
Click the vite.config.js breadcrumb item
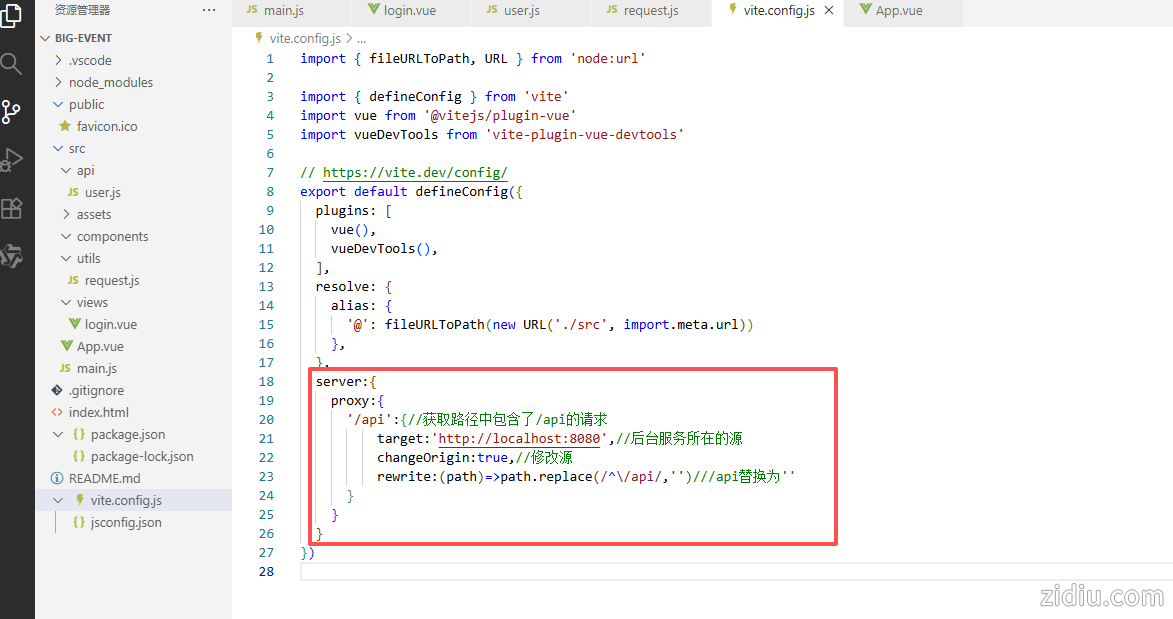click(x=304, y=39)
